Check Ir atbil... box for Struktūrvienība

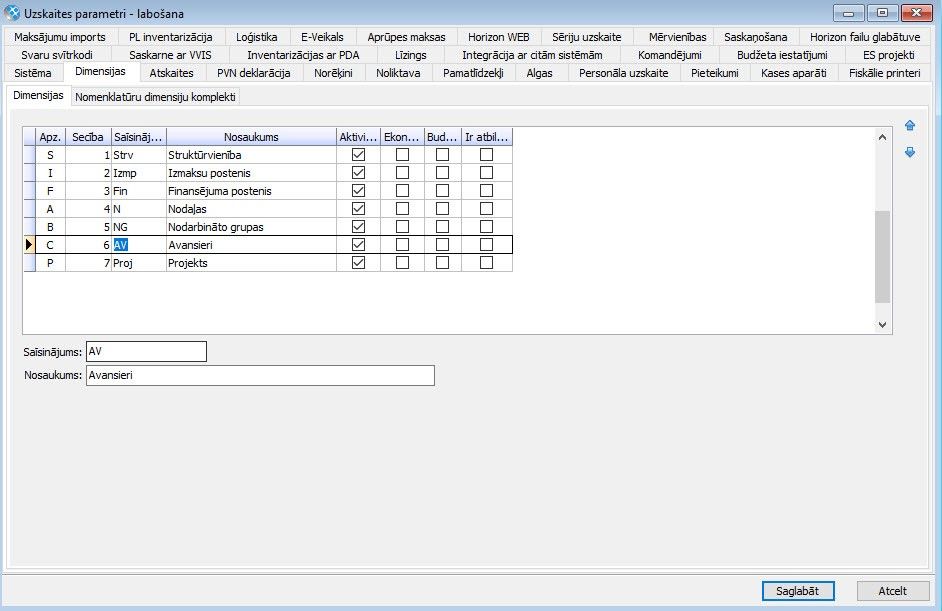pos(487,154)
